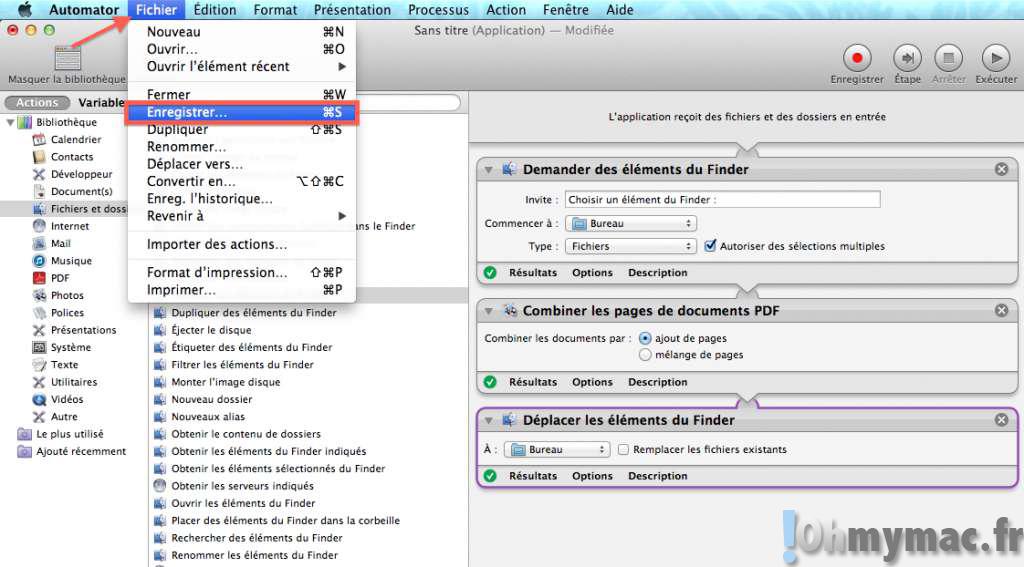Select Calendrier in the library
Screen dimensions: 1024x567
coord(76,139)
